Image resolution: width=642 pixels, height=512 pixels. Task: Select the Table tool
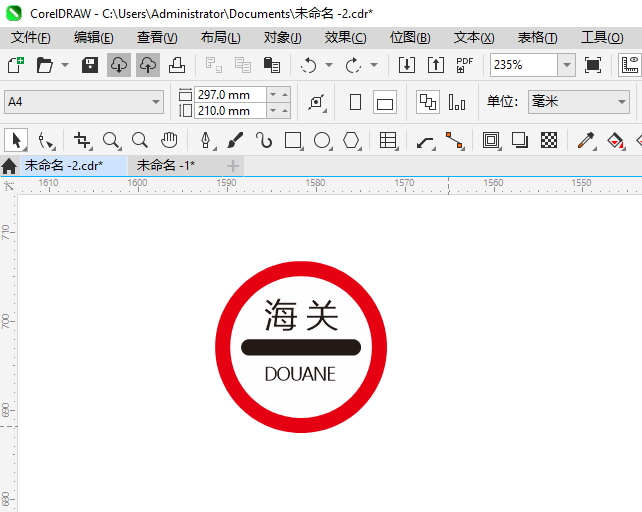click(x=388, y=140)
